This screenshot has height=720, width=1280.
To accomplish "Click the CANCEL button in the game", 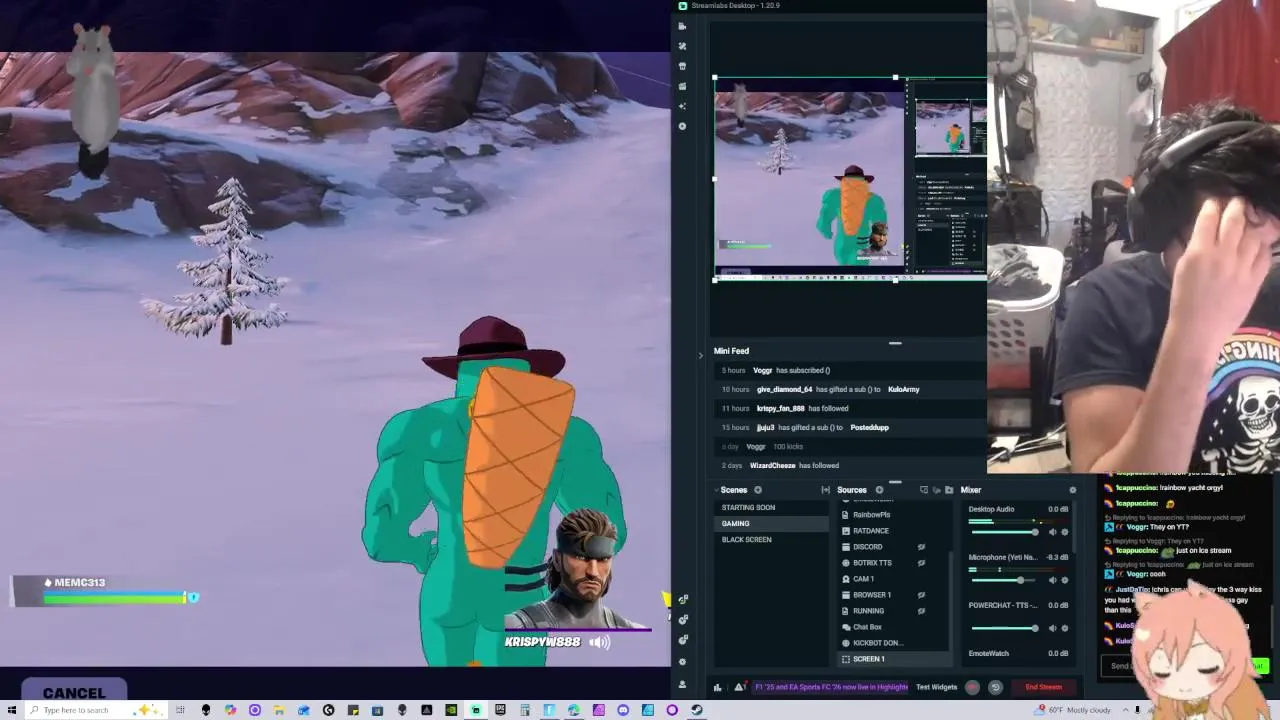I will coord(74,693).
